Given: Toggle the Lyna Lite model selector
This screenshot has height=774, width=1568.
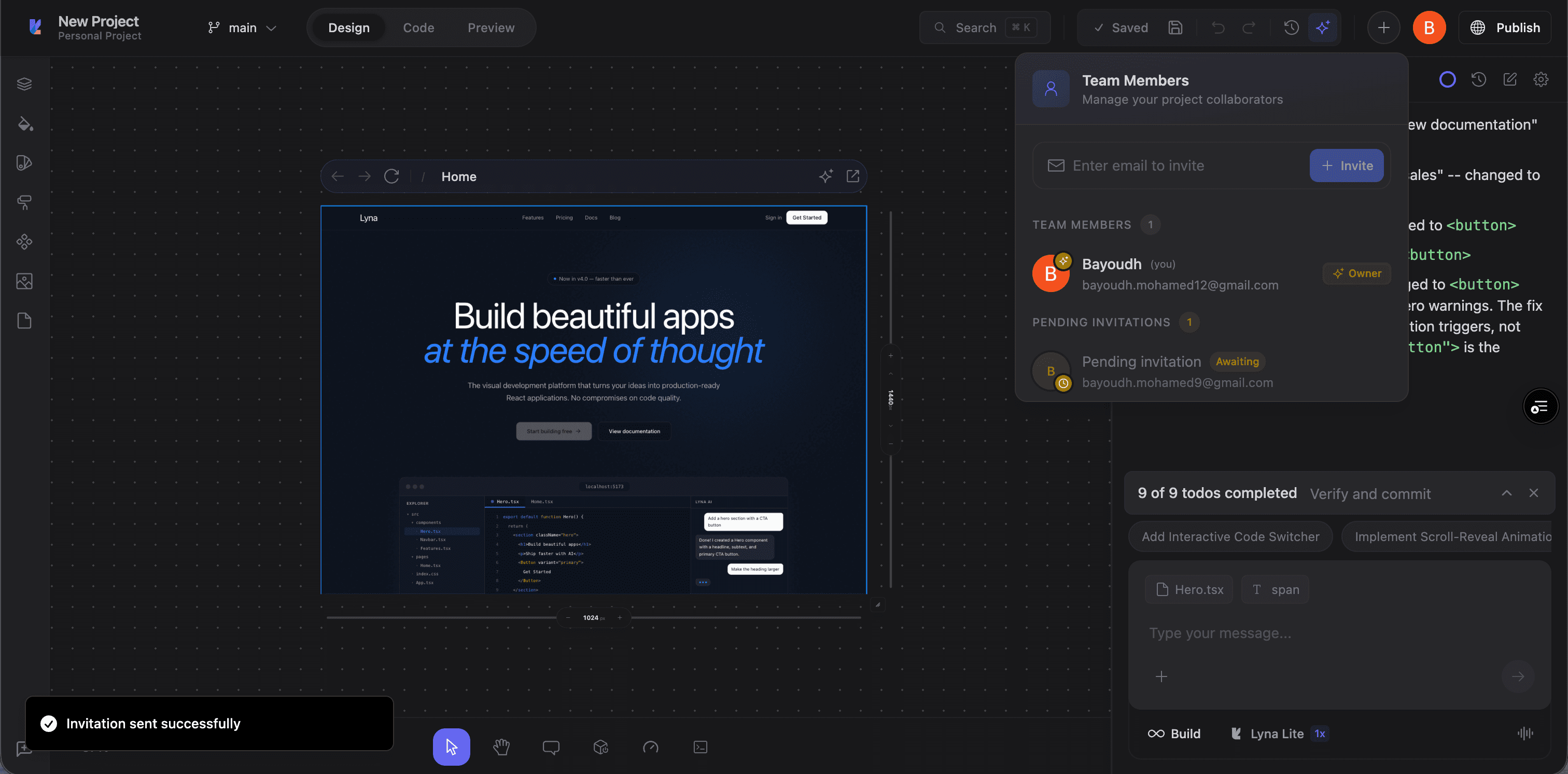Looking at the screenshot, I should [1277, 734].
